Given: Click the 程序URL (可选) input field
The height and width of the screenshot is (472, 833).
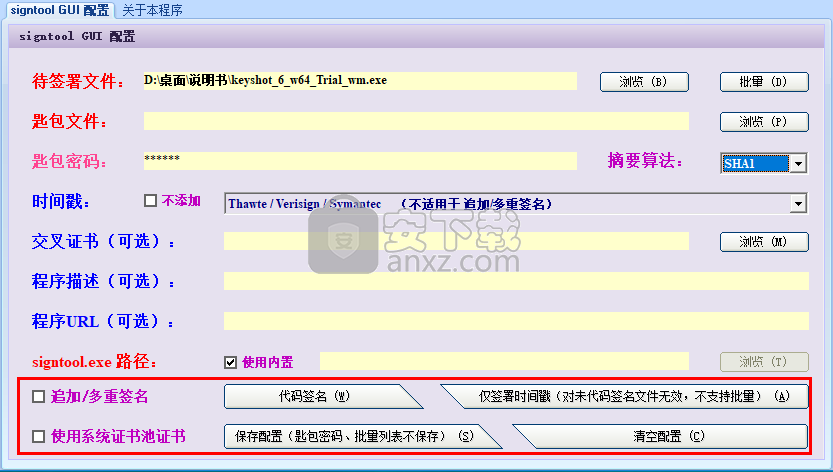Looking at the screenshot, I should 516,321.
